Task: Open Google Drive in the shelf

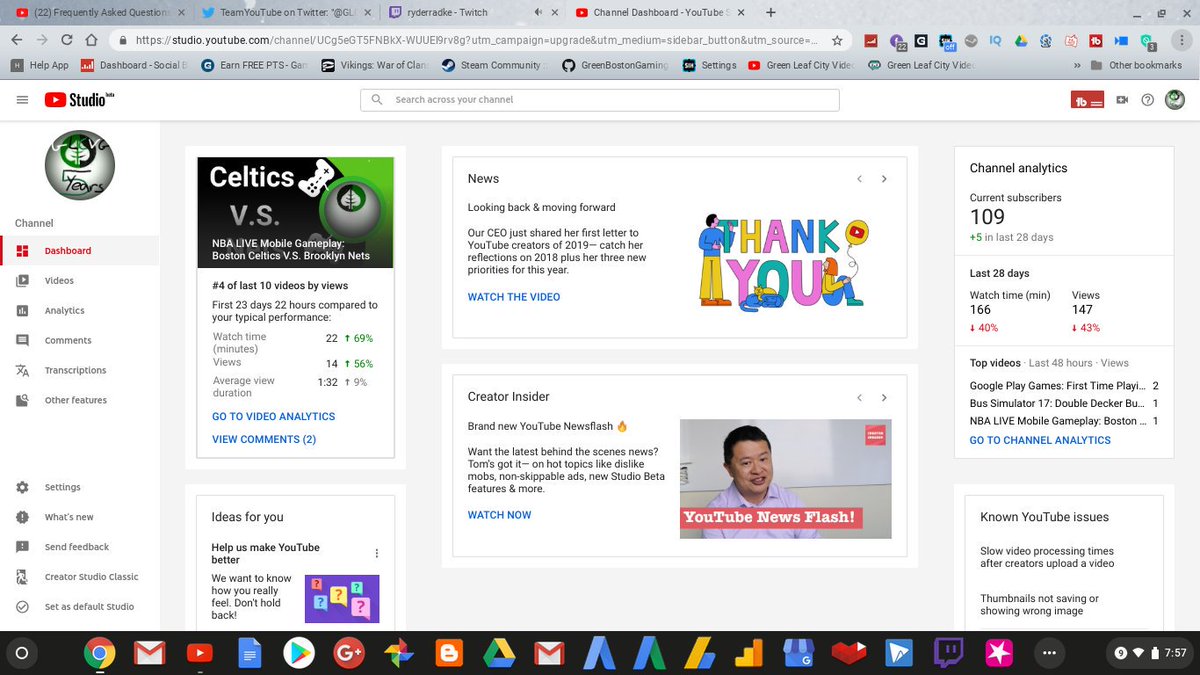Action: (x=498, y=653)
